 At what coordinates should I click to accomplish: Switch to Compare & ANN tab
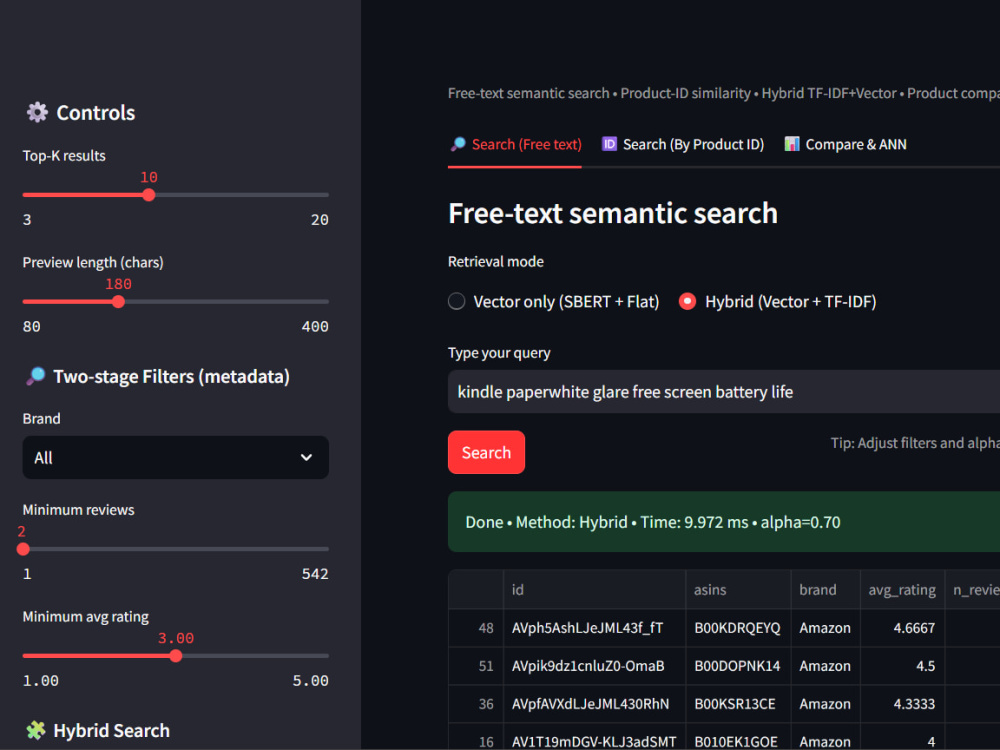(845, 145)
